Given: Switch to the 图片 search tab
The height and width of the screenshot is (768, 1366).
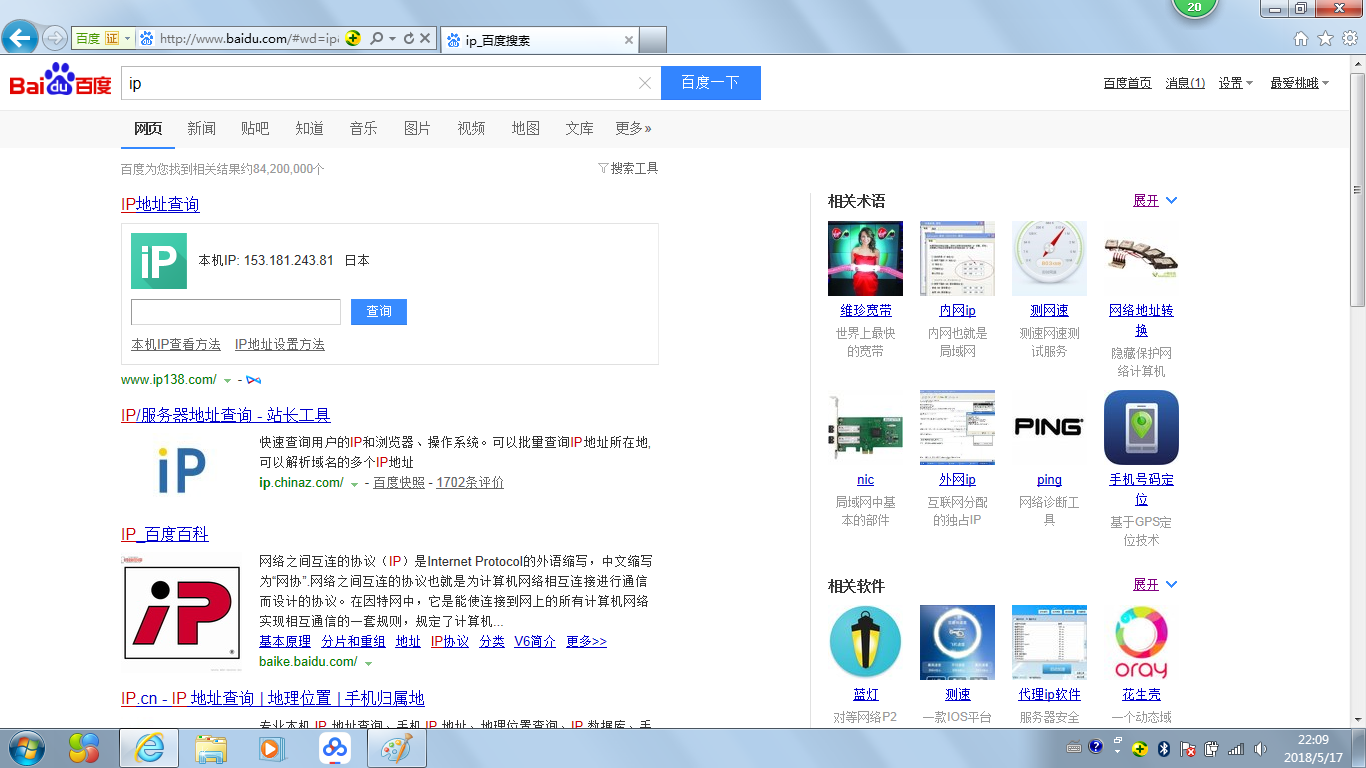Looking at the screenshot, I should coord(417,128).
